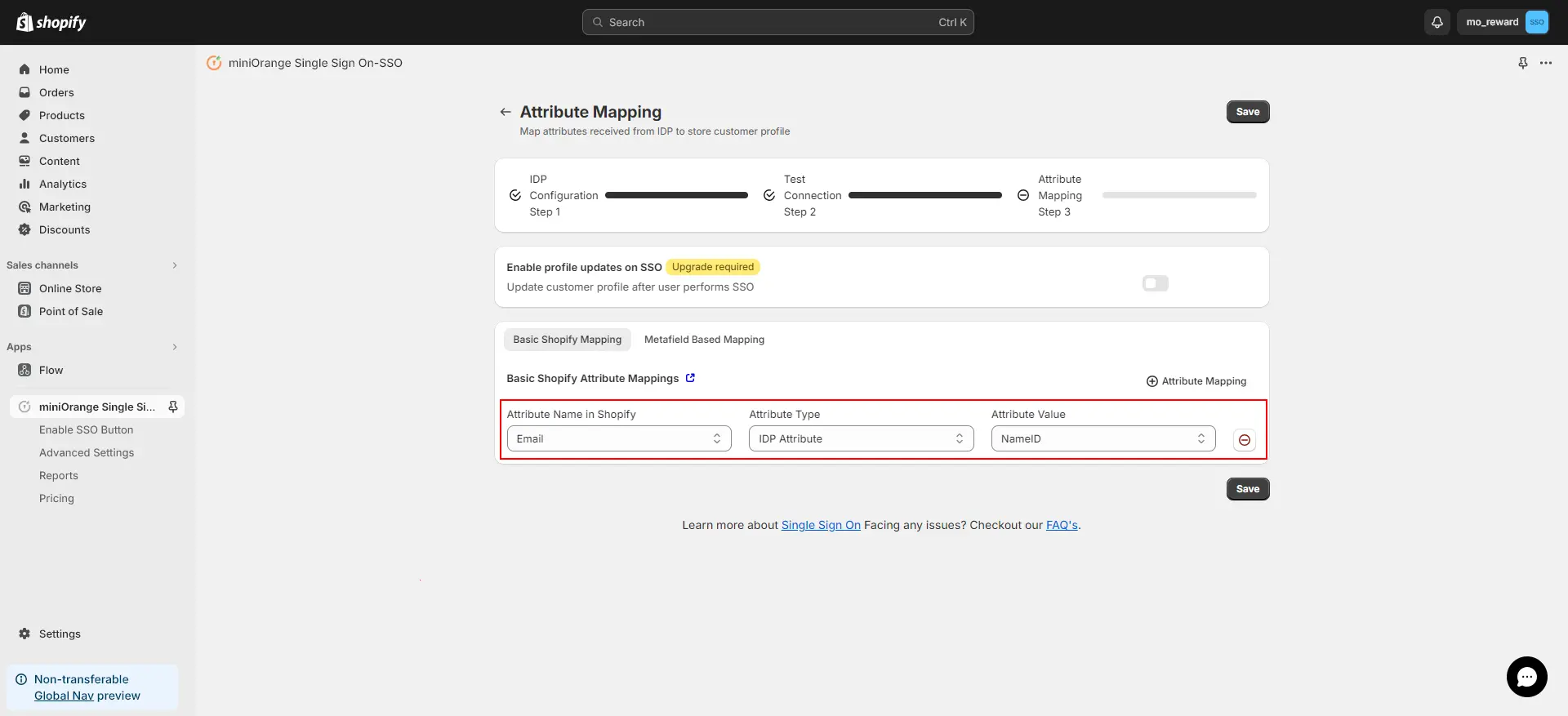
Task: Expand the Apps section chevron
Action: click(175, 347)
